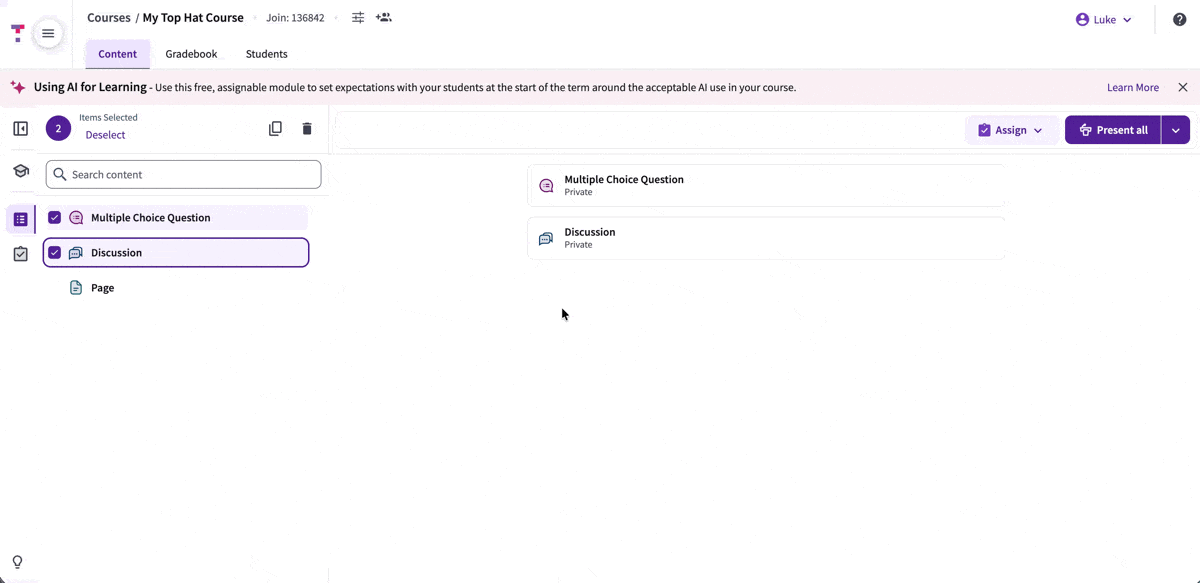Uncheck the Multiple Choice Question checkbox
Viewport: 1200px width, 583px height.
pos(54,217)
